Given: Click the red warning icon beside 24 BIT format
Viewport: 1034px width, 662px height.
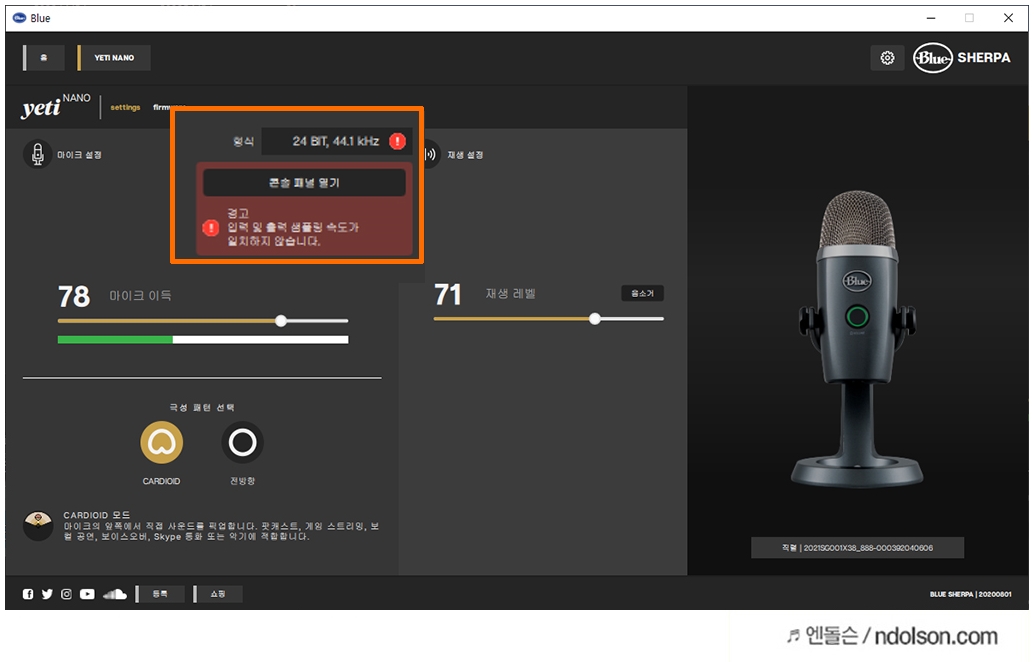Looking at the screenshot, I should (397, 141).
